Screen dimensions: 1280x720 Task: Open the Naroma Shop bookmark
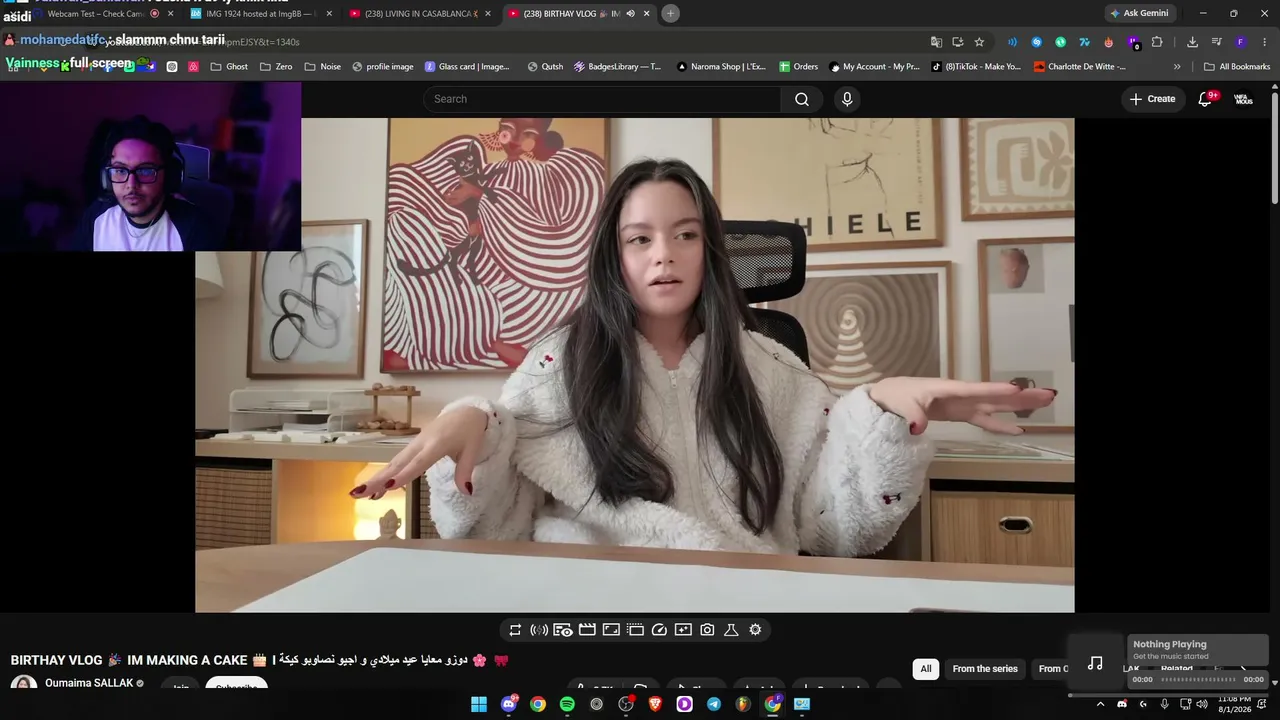(721, 67)
